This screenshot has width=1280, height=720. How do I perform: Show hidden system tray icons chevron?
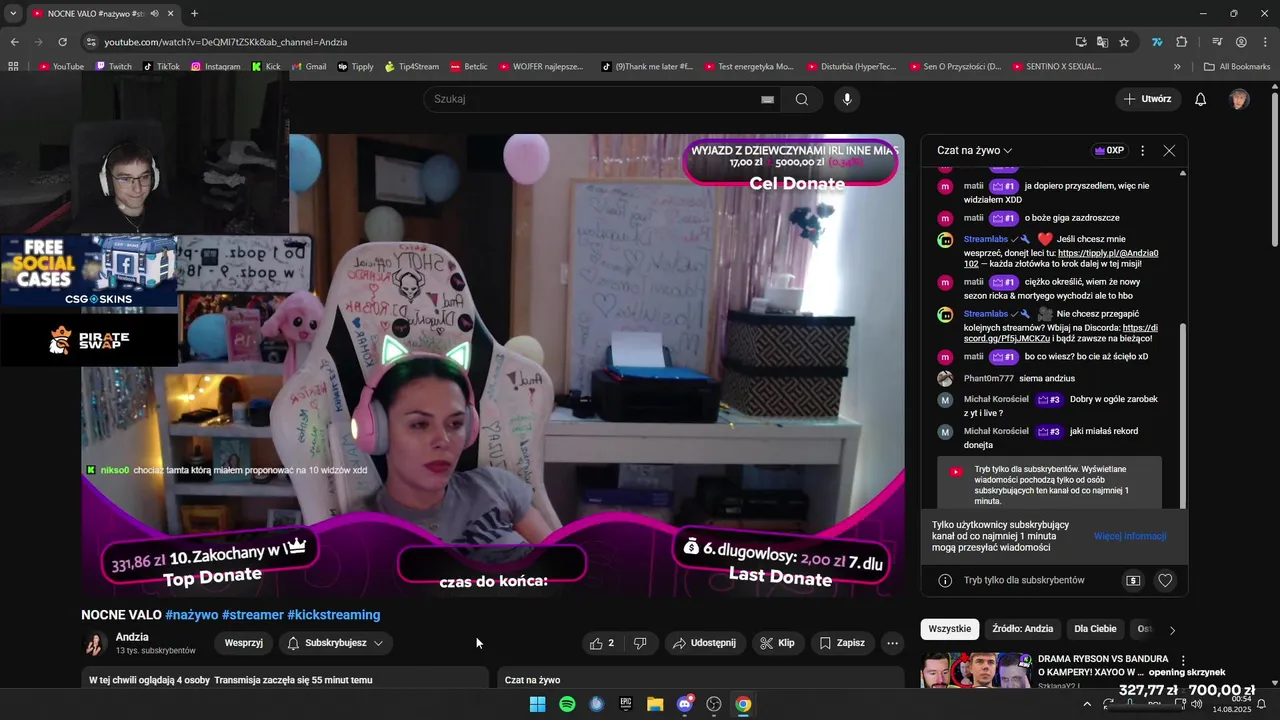1087,704
